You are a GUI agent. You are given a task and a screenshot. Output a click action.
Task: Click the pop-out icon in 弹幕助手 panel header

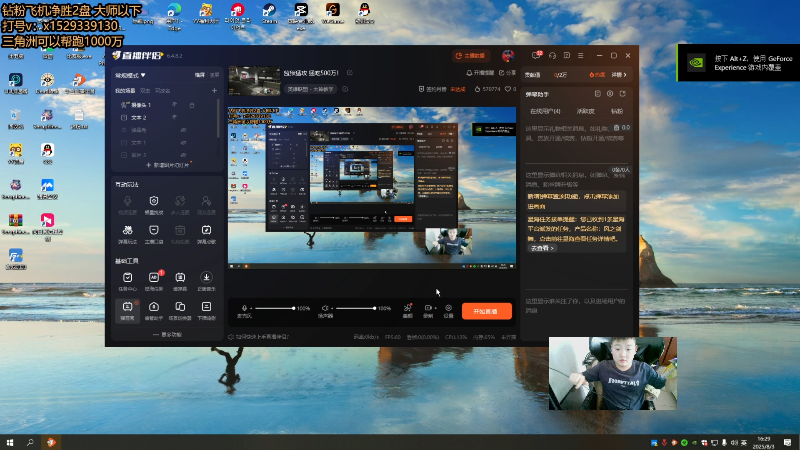click(622, 94)
